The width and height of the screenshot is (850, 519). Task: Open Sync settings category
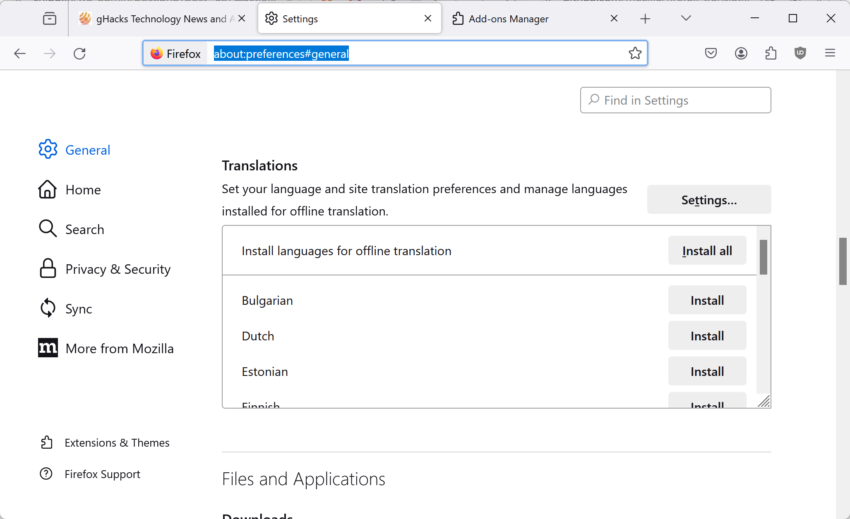pos(65,309)
